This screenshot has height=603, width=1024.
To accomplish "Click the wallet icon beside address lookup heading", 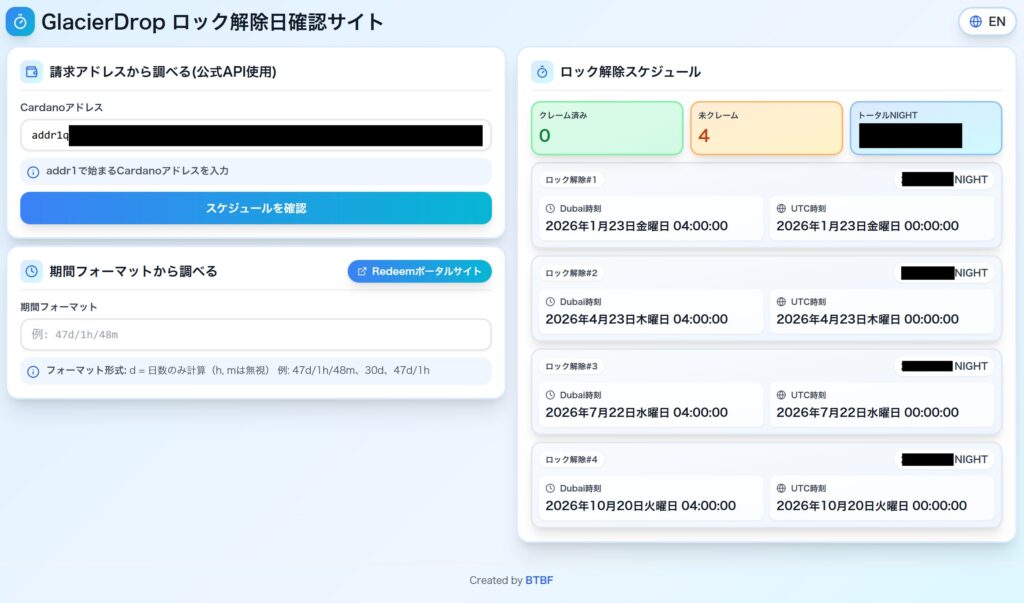I will coord(32,71).
